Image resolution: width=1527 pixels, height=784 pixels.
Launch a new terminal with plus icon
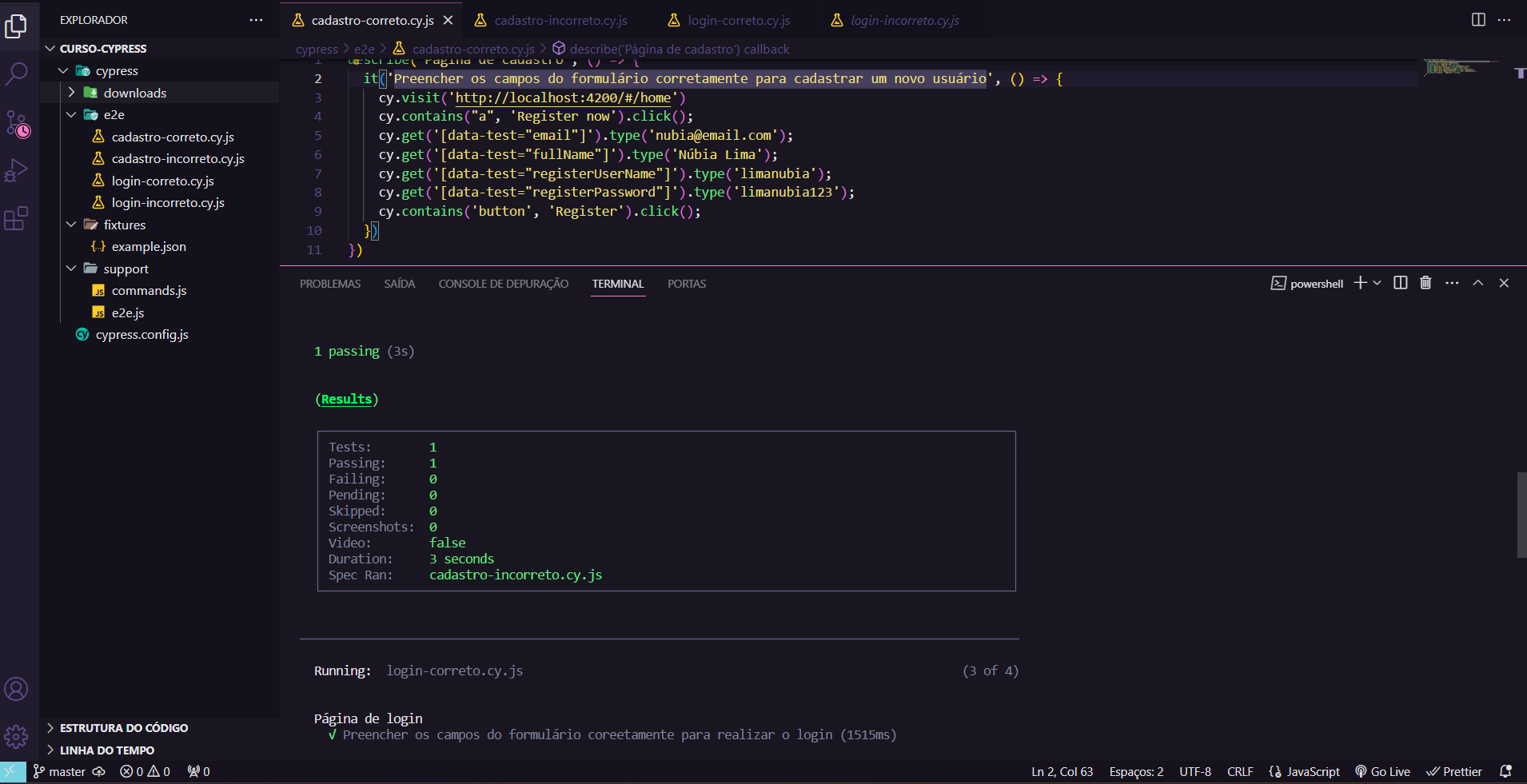click(1360, 283)
